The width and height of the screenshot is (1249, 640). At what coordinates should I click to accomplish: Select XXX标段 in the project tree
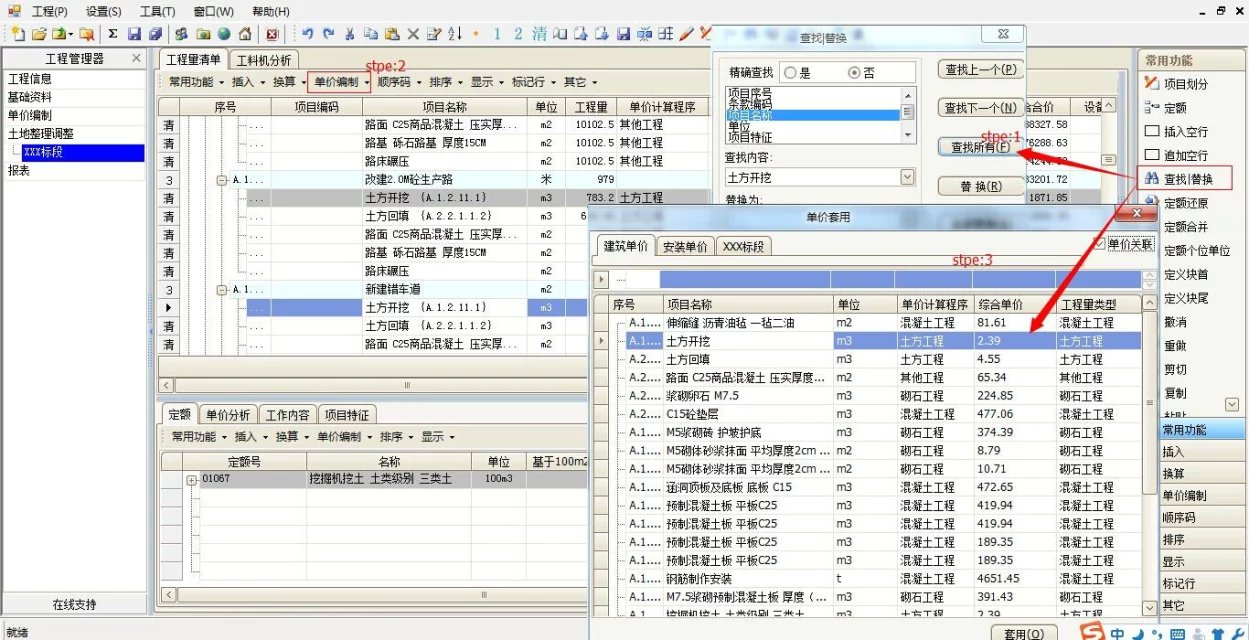coord(84,153)
